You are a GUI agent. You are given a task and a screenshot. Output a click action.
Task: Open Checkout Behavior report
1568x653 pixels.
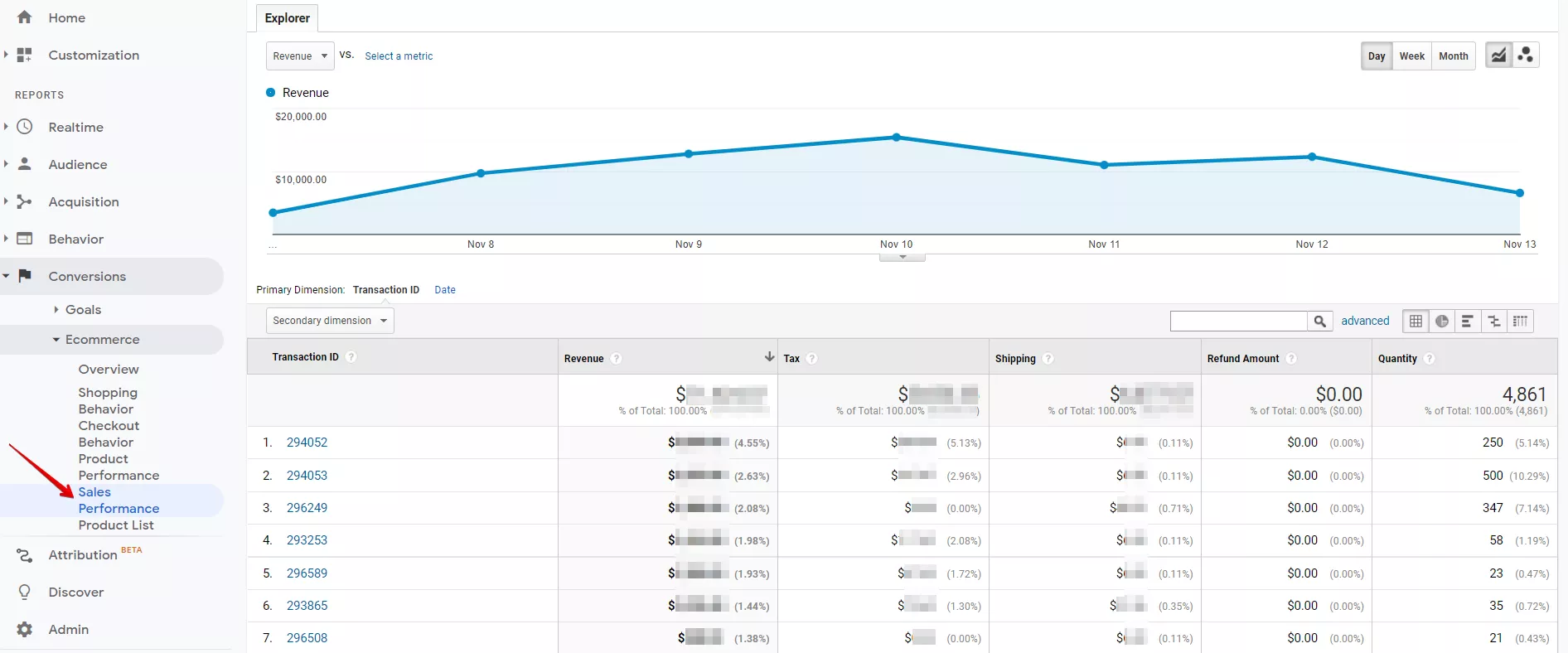(x=109, y=433)
